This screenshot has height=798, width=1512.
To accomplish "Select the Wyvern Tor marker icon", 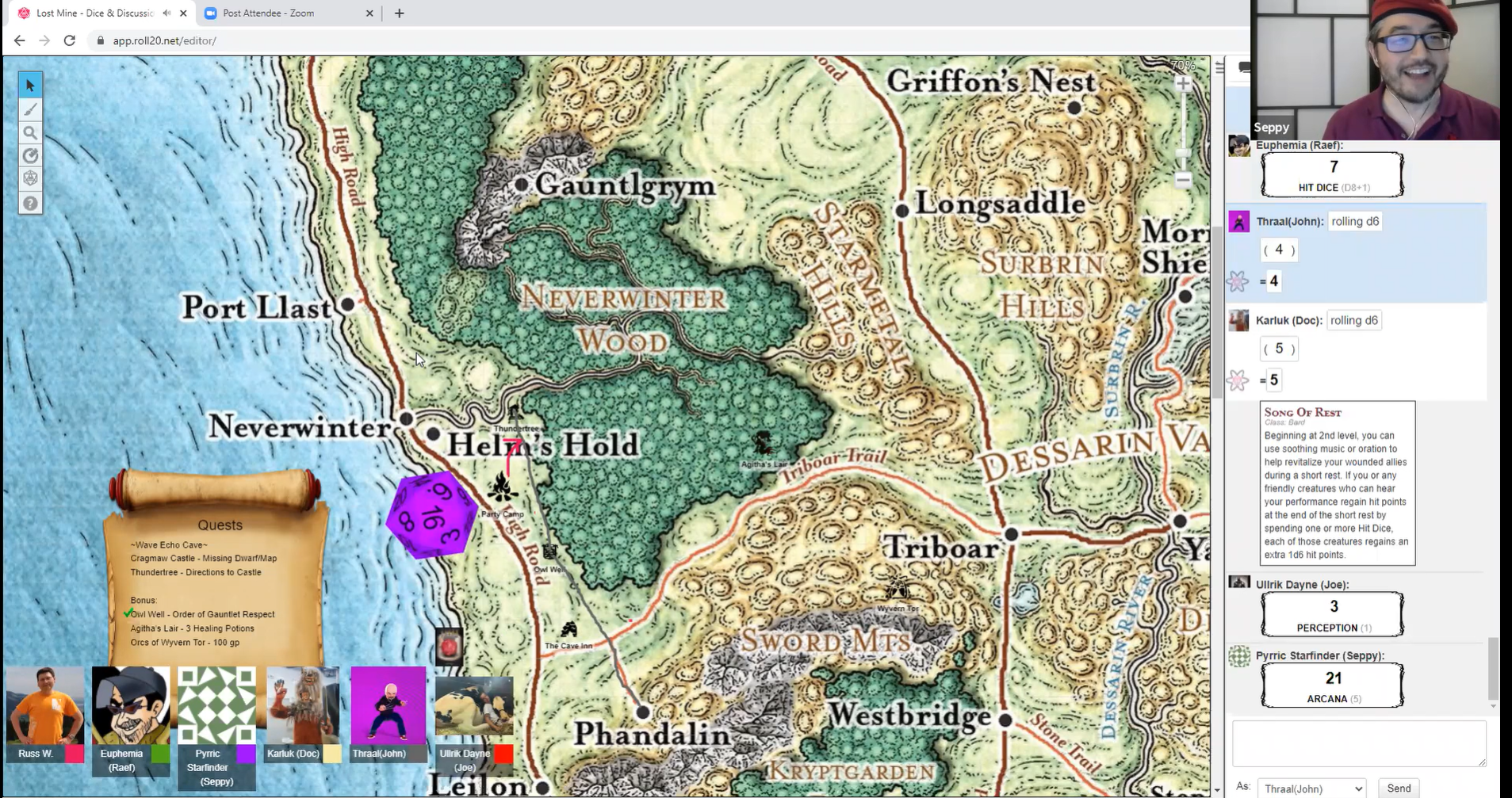I will coord(897,588).
